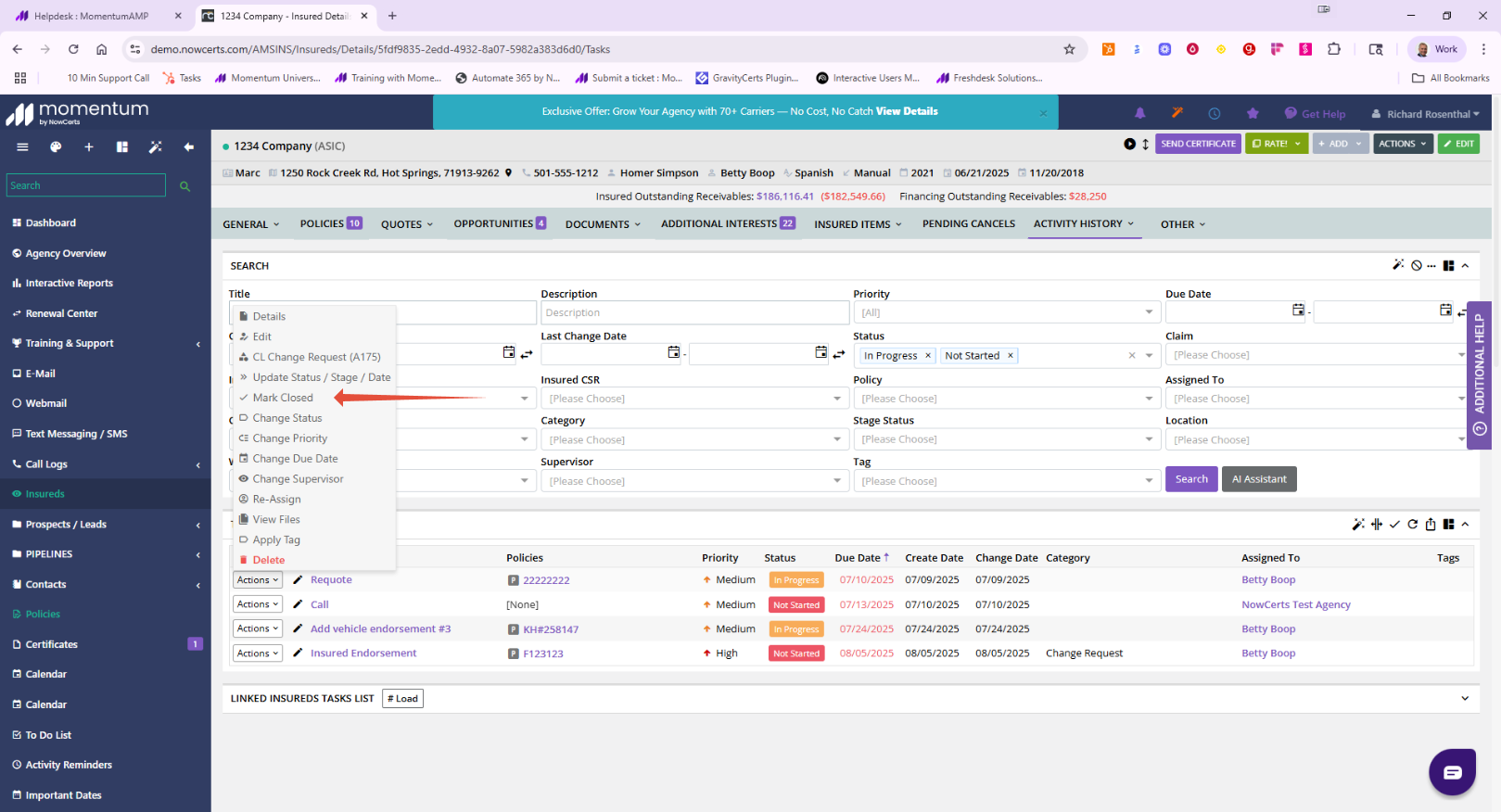Screen dimensions: 1501x812
Task: Open Renewal Center in the sidebar
Action: coord(61,313)
